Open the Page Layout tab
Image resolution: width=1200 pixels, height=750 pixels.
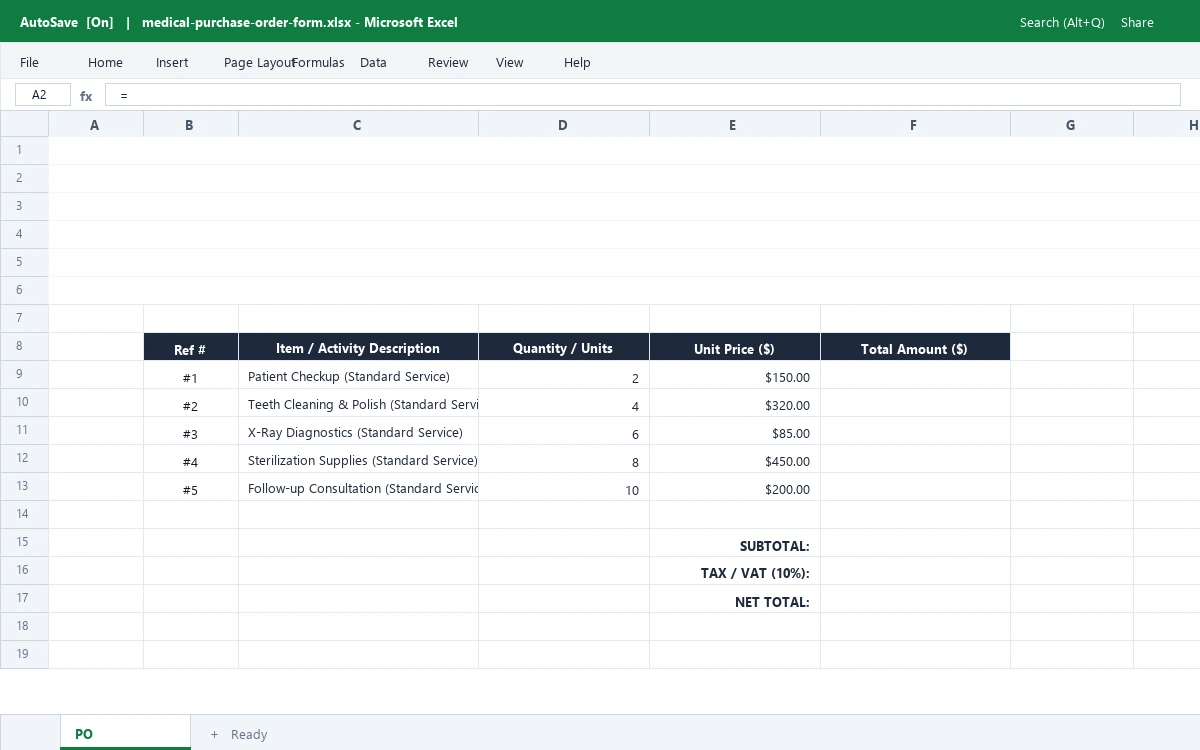coord(259,62)
